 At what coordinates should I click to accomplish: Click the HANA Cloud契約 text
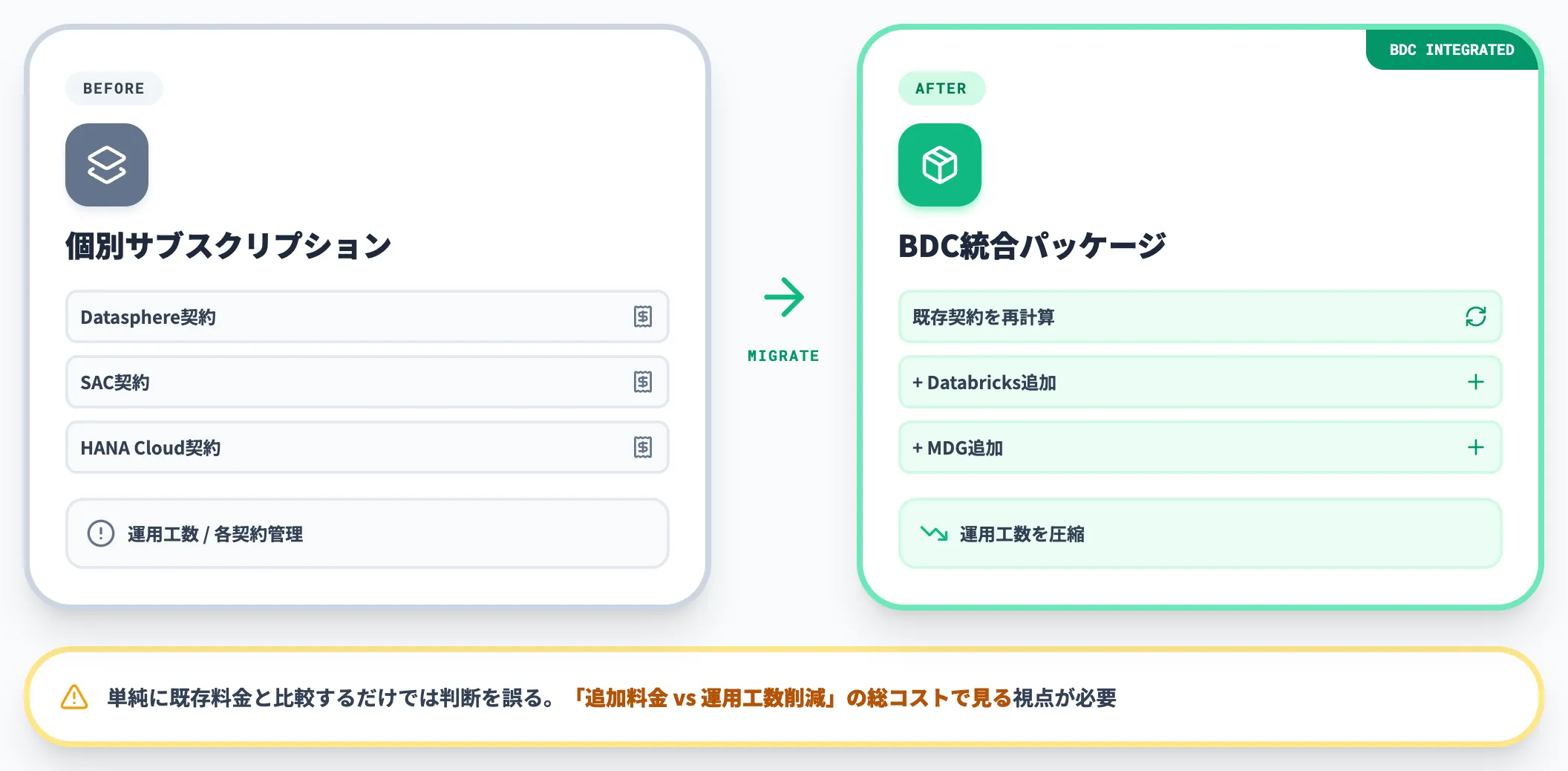(x=151, y=448)
